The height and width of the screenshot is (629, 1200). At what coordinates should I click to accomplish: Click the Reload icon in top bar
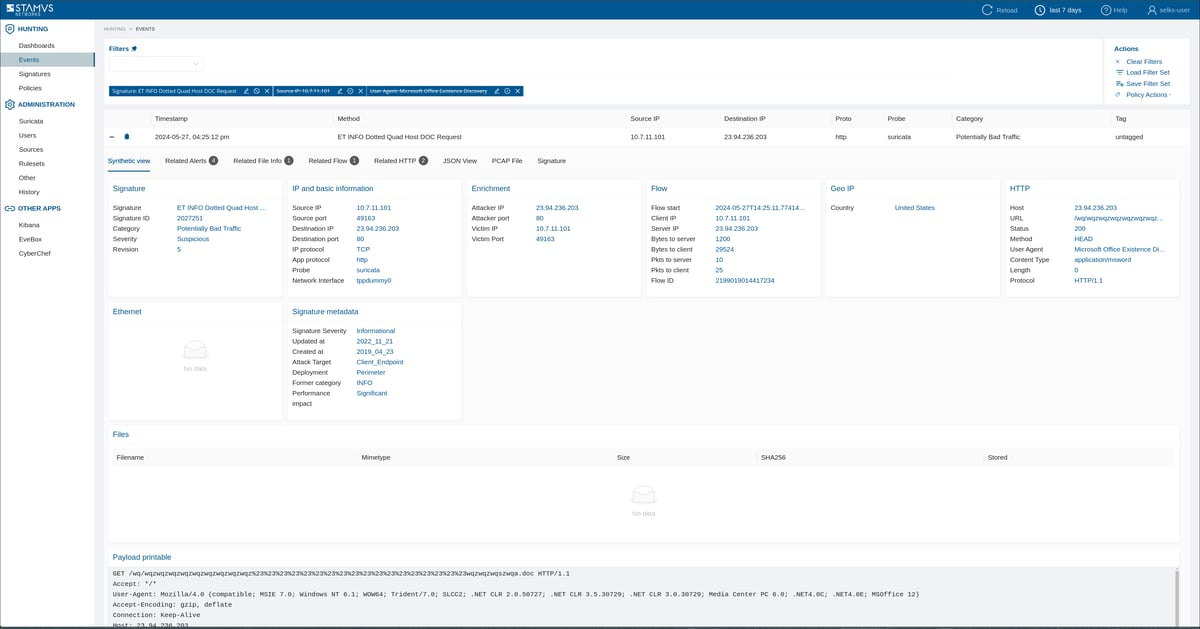point(988,10)
